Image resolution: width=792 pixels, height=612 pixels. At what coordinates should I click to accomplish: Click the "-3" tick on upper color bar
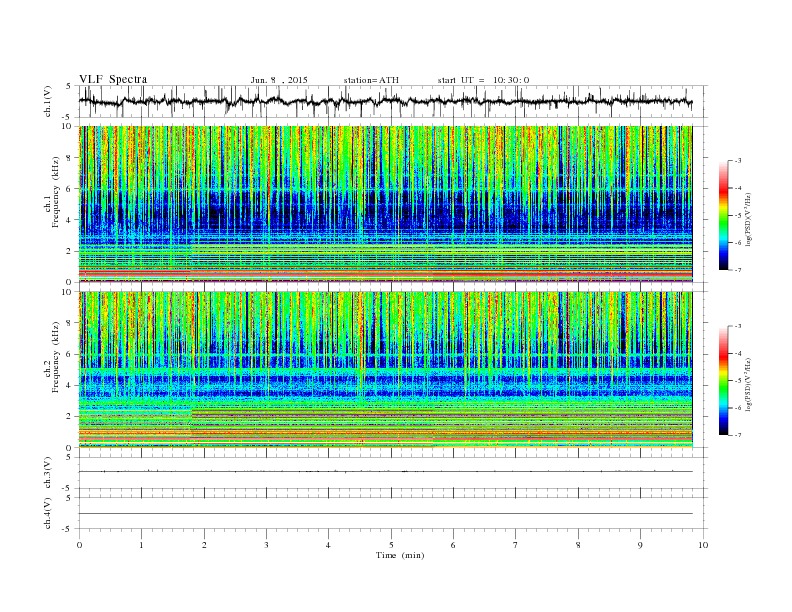(x=738, y=161)
